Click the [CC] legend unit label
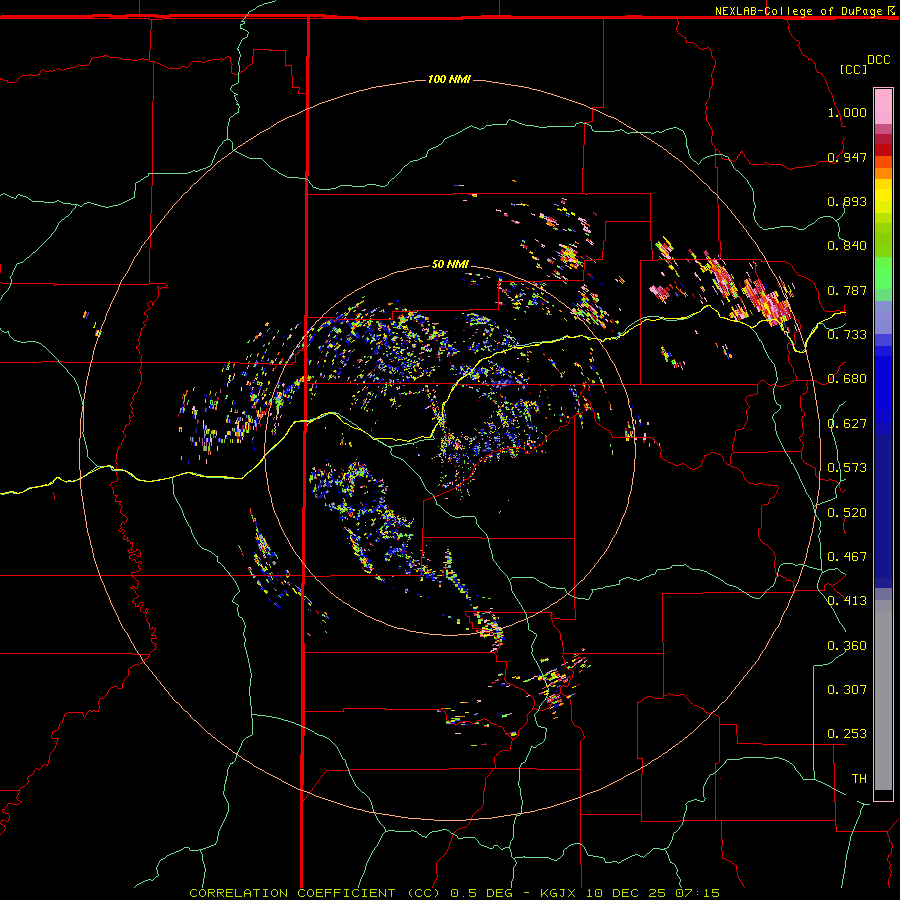The height and width of the screenshot is (900, 900). tap(853, 69)
